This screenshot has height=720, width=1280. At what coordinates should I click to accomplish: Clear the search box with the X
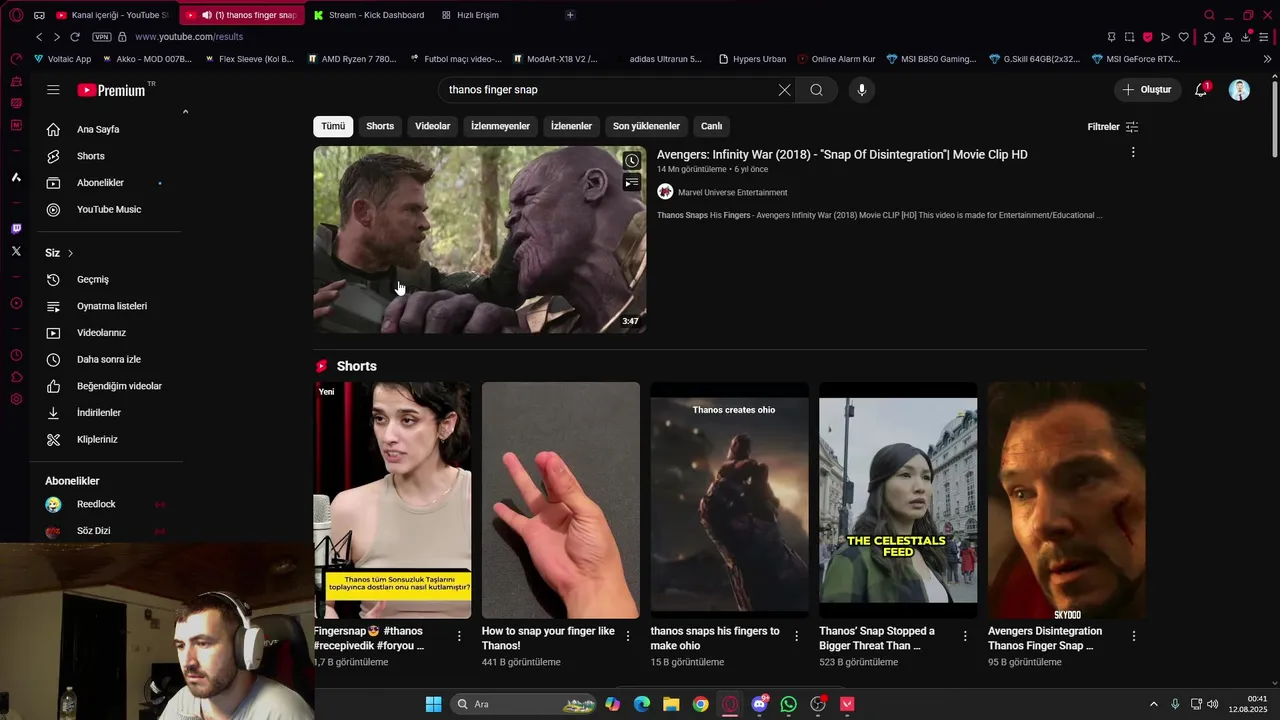pyautogui.click(x=784, y=90)
